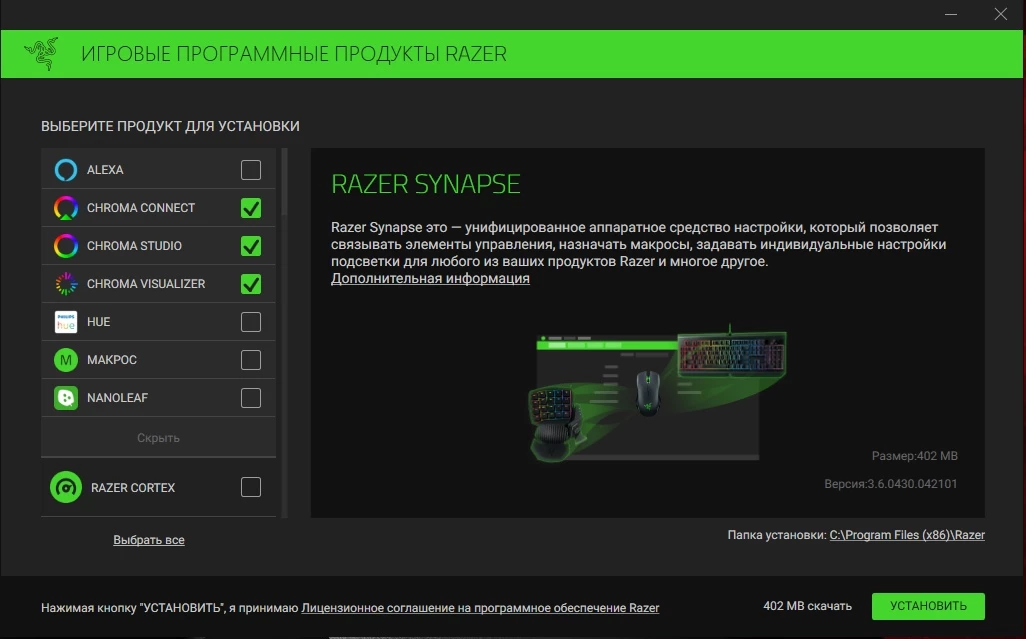Select the CHROMA STUDIO label

tap(134, 246)
